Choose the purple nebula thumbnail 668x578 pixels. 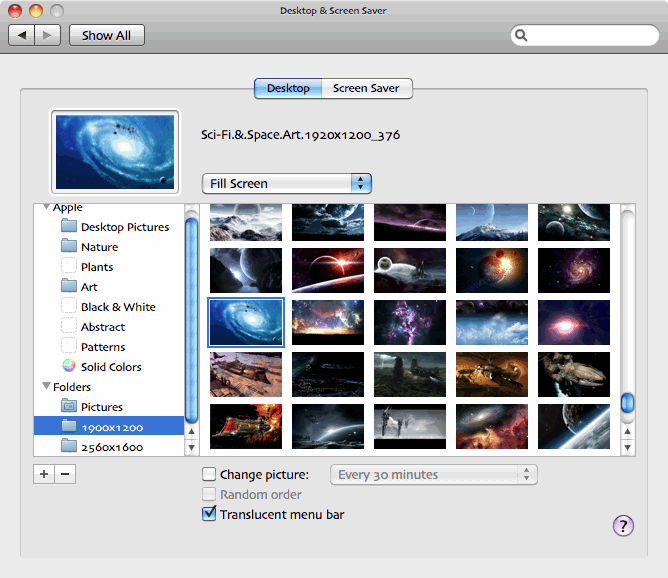pyautogui.click(x=410, y=322)
